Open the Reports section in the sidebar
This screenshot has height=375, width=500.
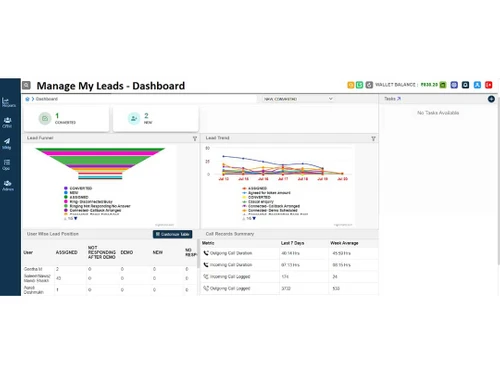pos(8,102)
